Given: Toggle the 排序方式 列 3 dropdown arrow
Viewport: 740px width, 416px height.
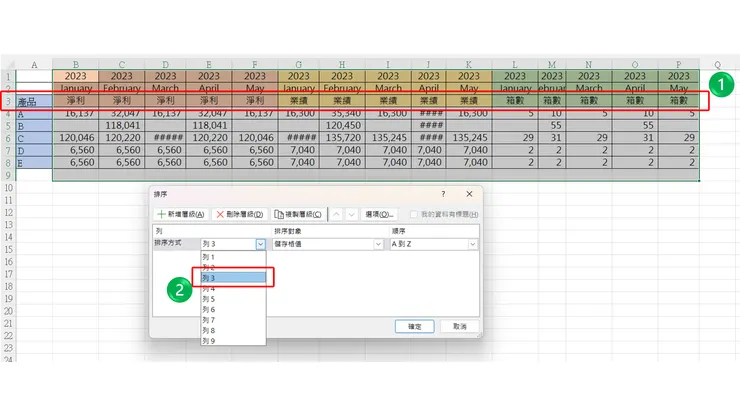Looking at the screenshot, I should [x=261, y=244].
